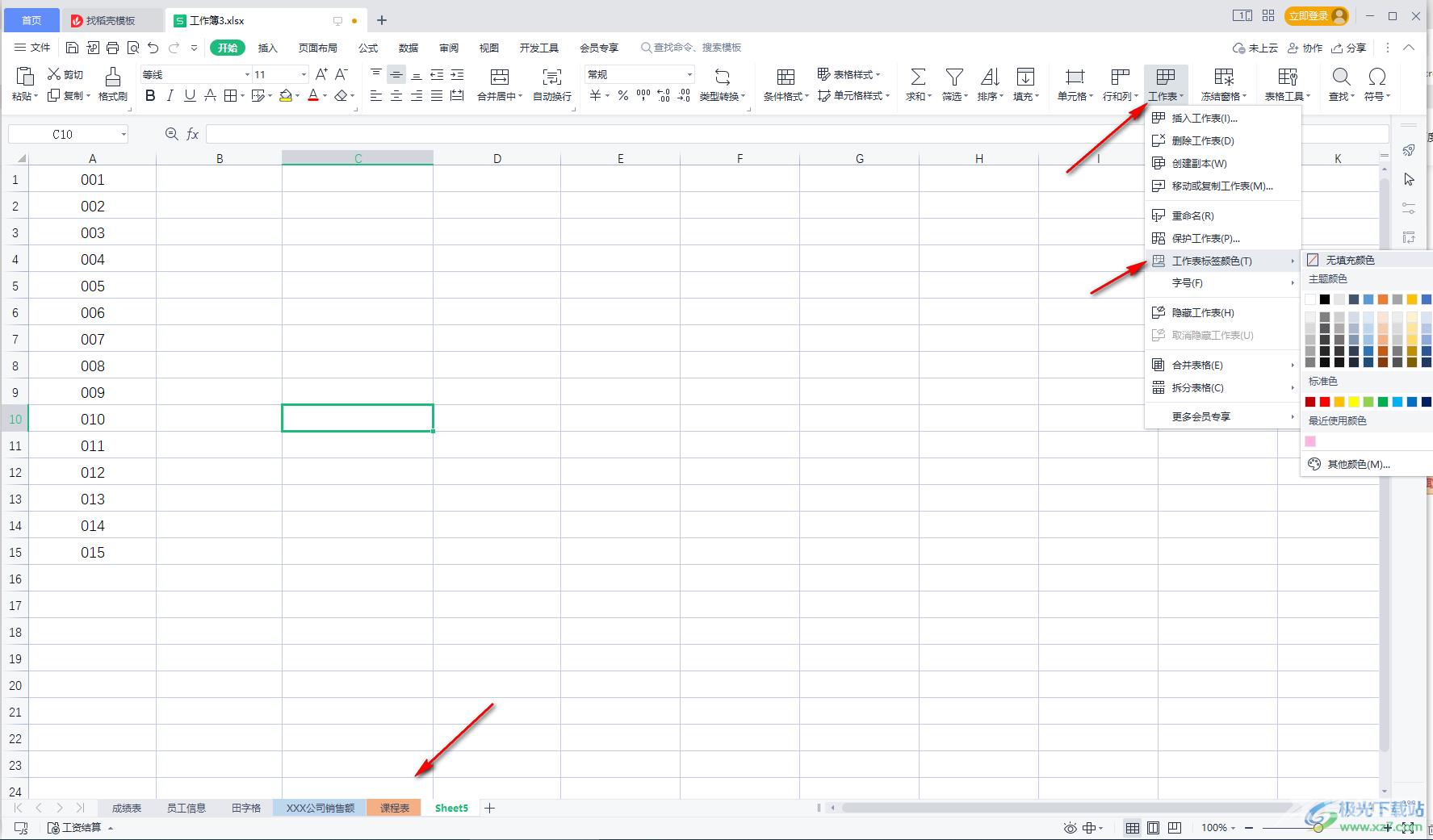Click the Freeze Panes (冻结窗格) icon
The width and height of the screenshot is (1433, 840).
coord(1224,77)
